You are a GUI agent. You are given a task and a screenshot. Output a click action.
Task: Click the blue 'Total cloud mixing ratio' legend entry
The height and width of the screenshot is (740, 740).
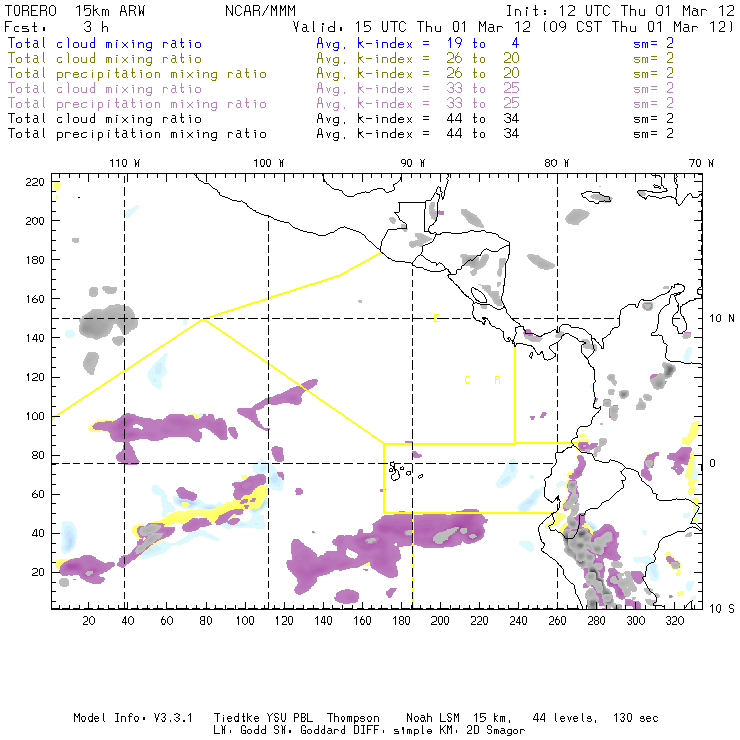[105, 43]
